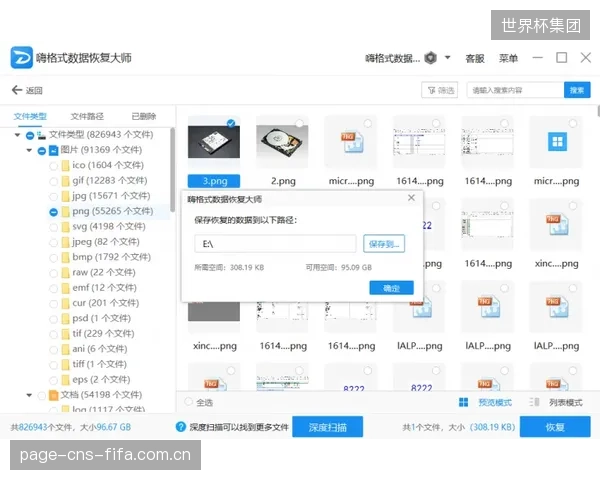This screenshot has height=480, width=600.
Task: Click the 保存到... browse button
Action: click(x=384, y=244)
